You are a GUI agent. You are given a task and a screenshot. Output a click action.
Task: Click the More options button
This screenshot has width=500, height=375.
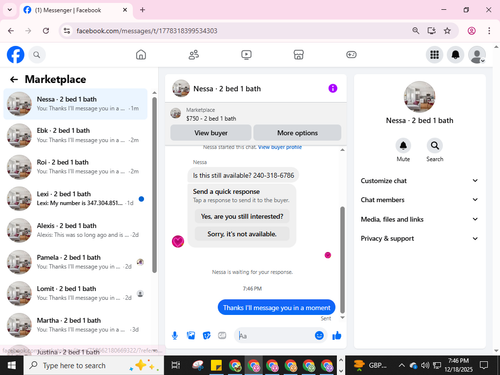[297, 133]
